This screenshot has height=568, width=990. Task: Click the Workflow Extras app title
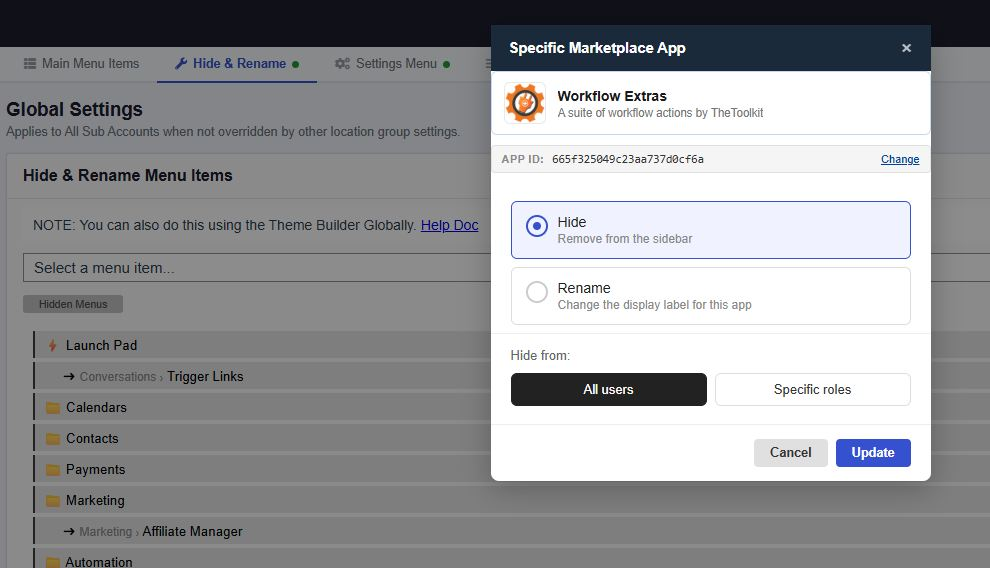(612, 96)
